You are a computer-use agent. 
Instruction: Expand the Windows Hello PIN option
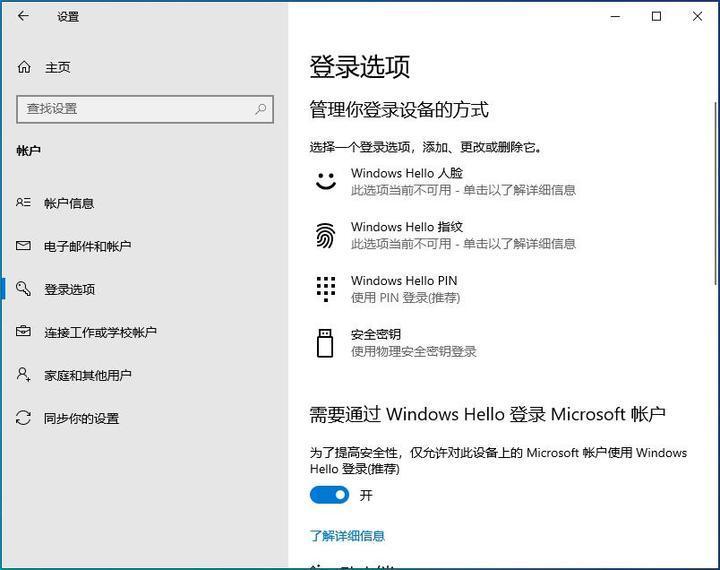pos(404,289)
